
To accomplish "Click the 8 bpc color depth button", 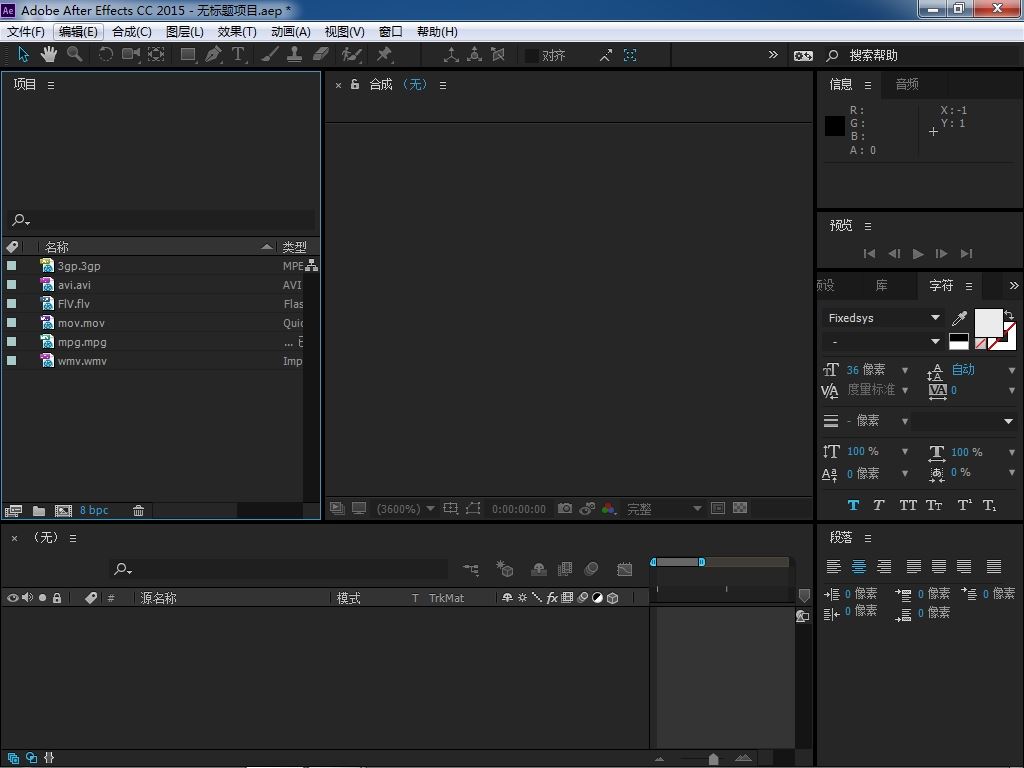I will (94, 510).
